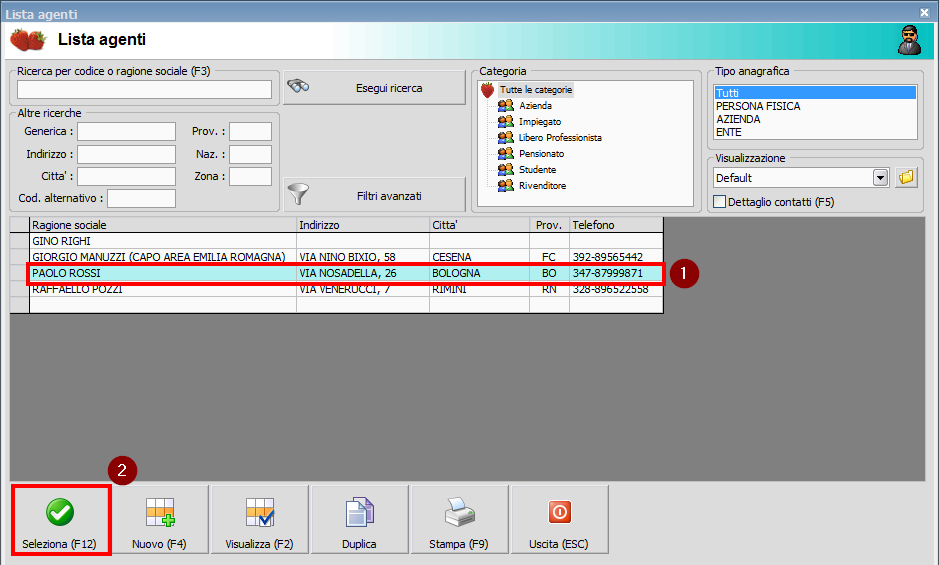Select the GIORGIO MANUZZI row
The width and height of the screenshot is (939, 565).
(158, 257)
